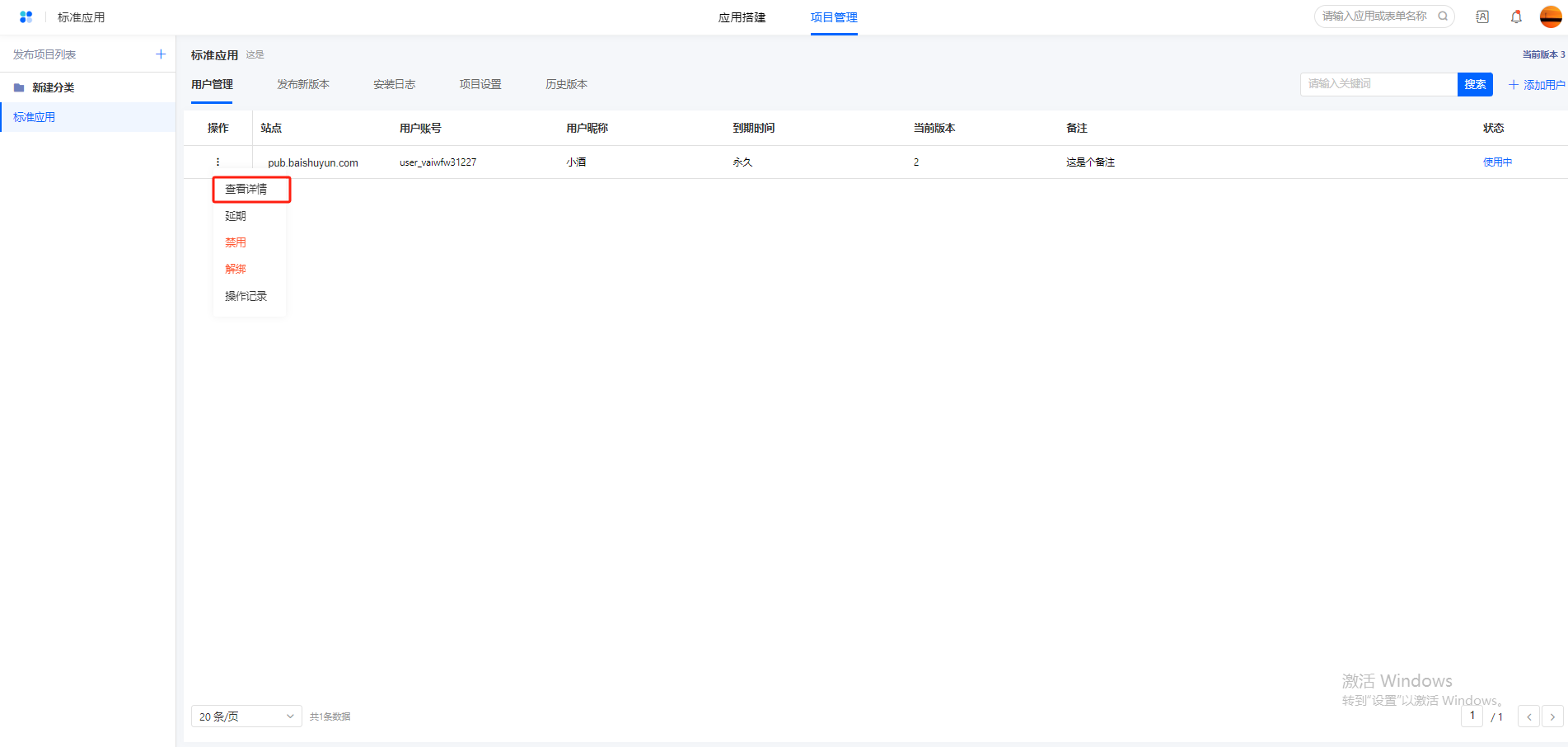This screenshot has width=1568, height=747.
Task: Open the notification bell icon
Action: tap(1516, 16)
